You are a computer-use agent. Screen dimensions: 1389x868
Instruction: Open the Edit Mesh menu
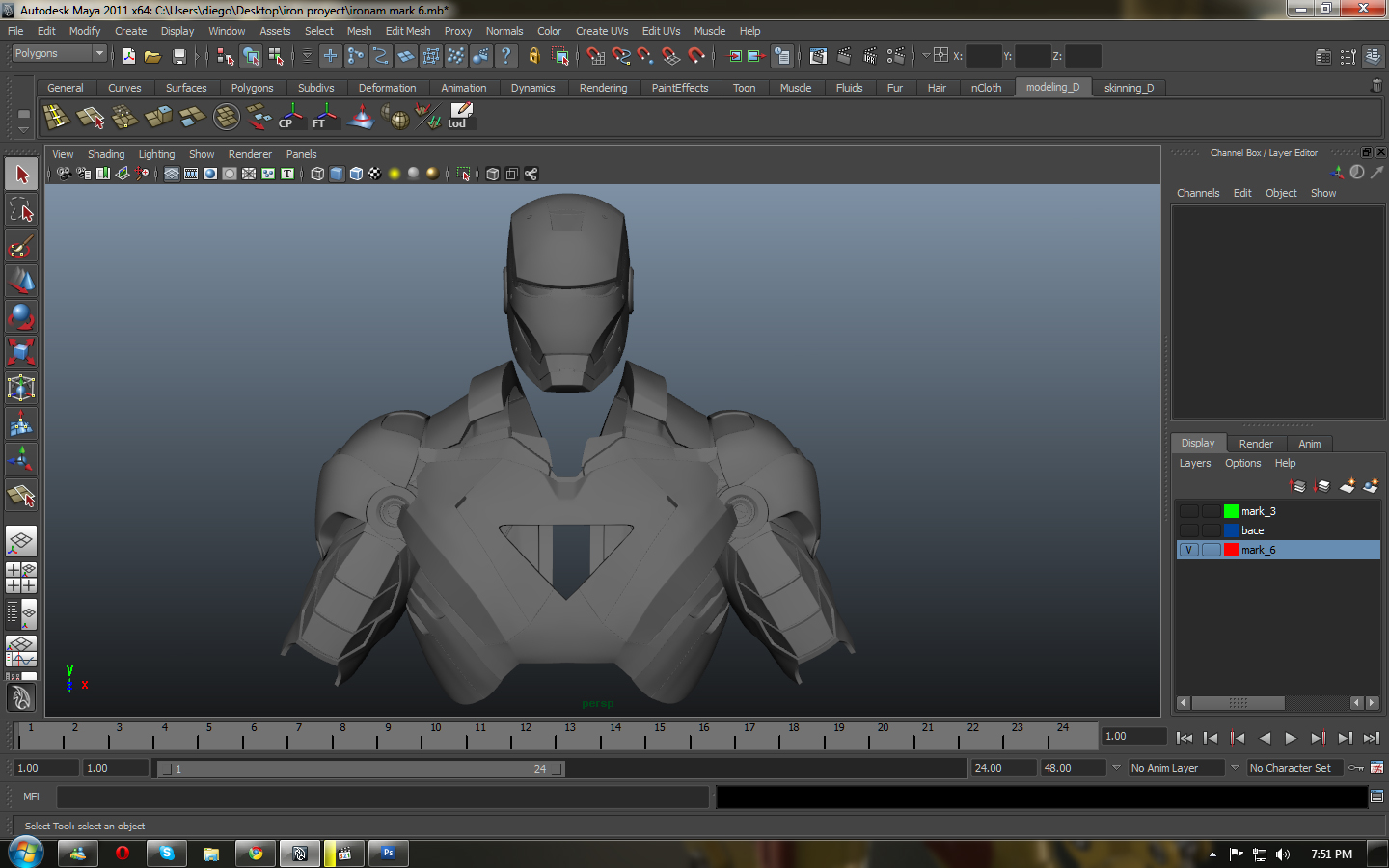407,31
